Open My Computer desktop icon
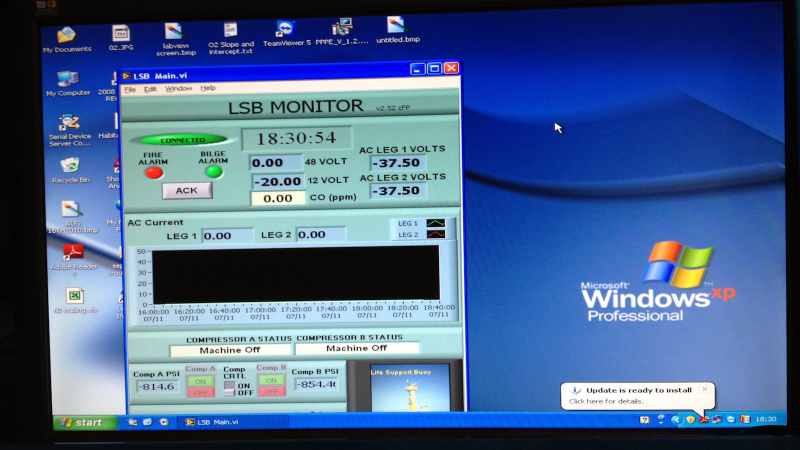The height and width of the screenshot is (450, 800). pos(68,84)
